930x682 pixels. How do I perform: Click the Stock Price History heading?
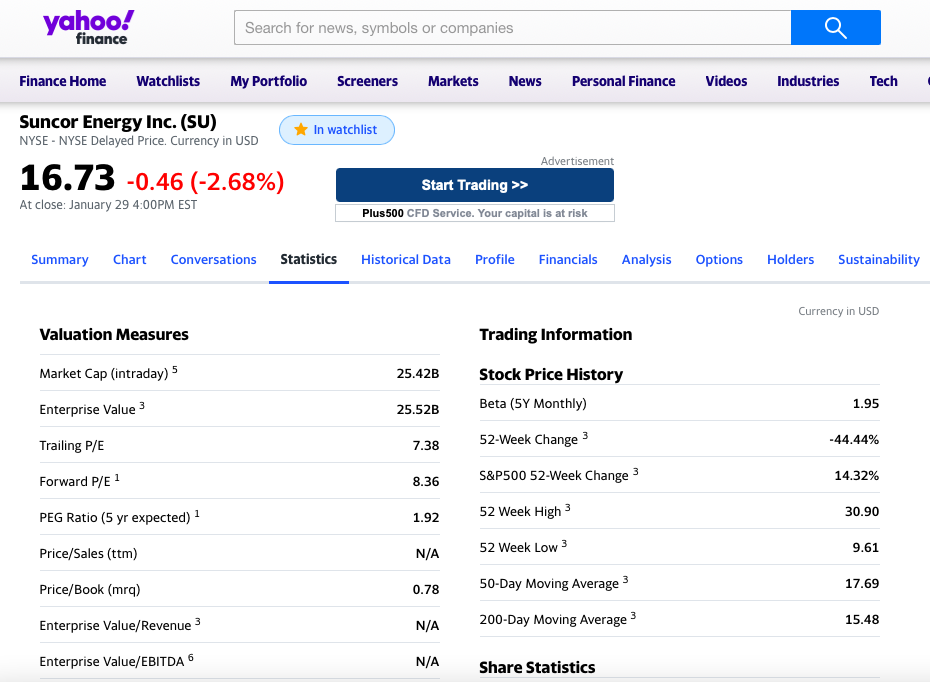[x=551, y=375]
